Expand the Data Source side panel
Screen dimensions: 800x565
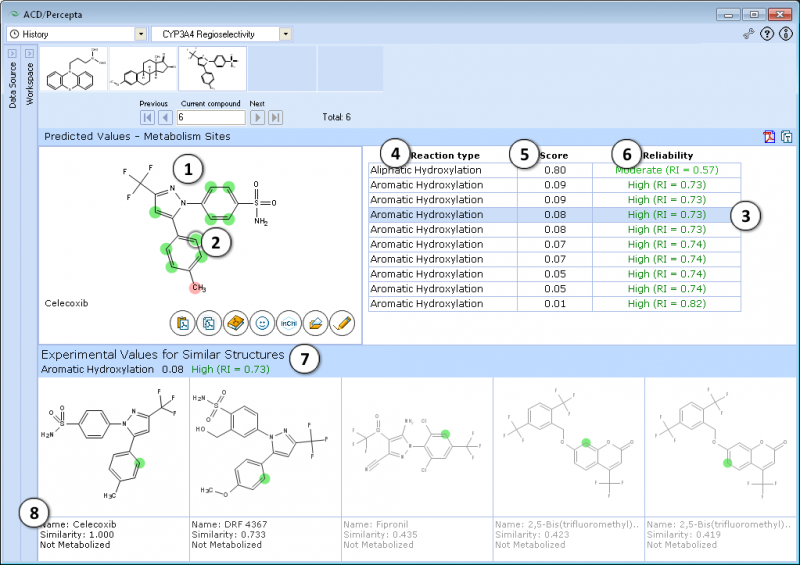[x=12, y=53]
